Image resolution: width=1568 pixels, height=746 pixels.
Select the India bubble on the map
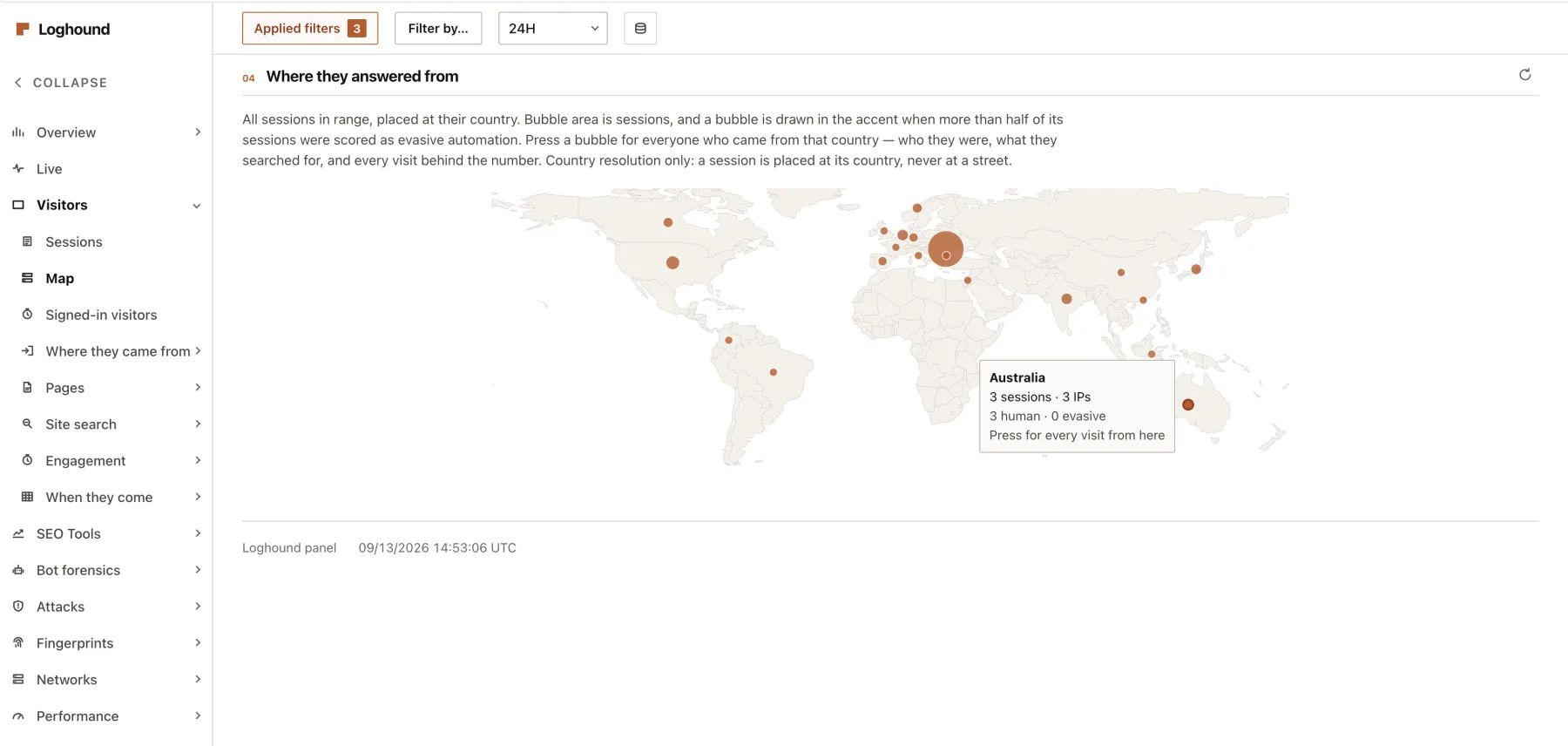click(1066, 299)
